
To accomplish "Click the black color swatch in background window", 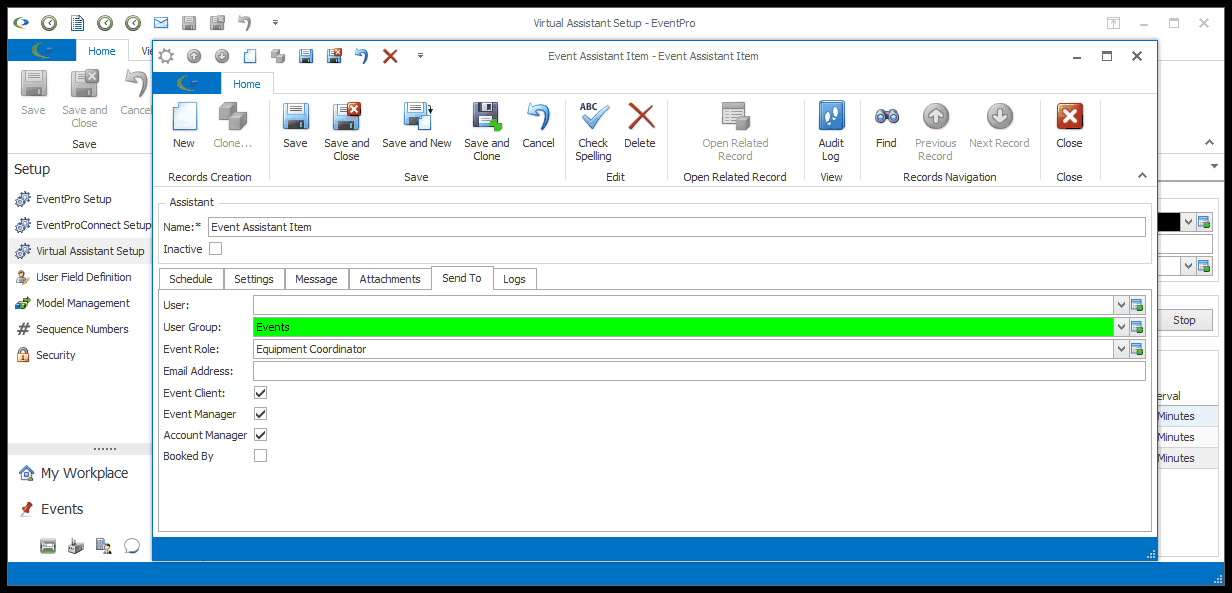I will click(x=1168, y=222).
